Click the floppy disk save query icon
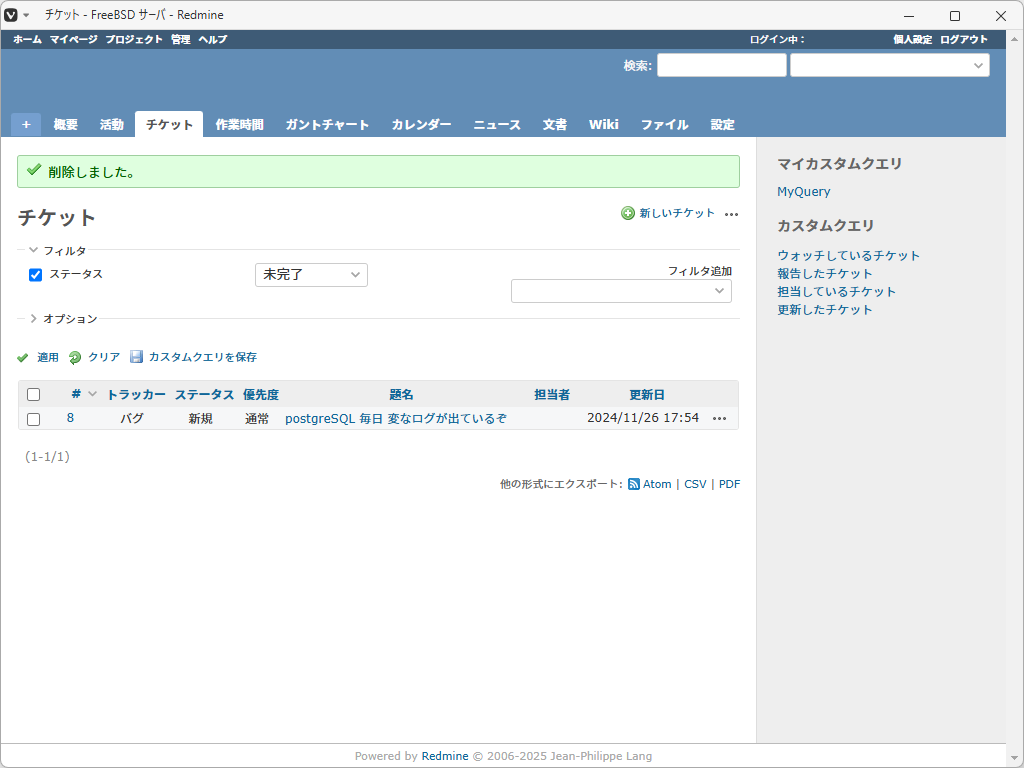The width and height of the screenshot is (1024, 768). (136, 357)
